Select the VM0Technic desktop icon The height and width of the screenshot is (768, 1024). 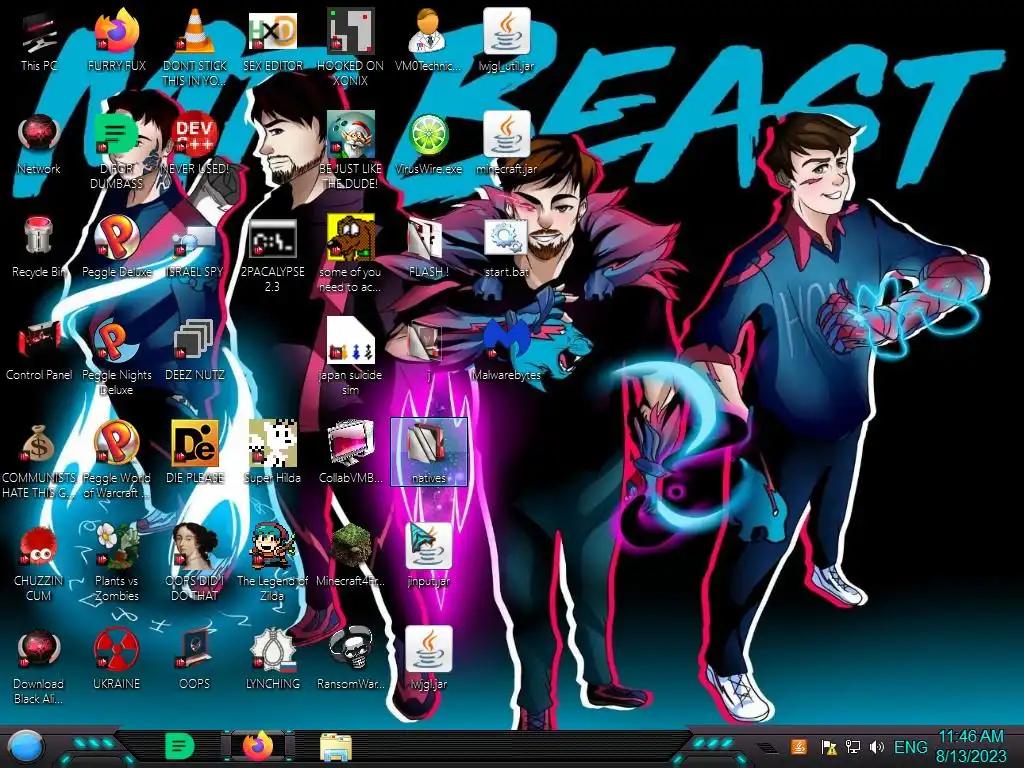428,41
